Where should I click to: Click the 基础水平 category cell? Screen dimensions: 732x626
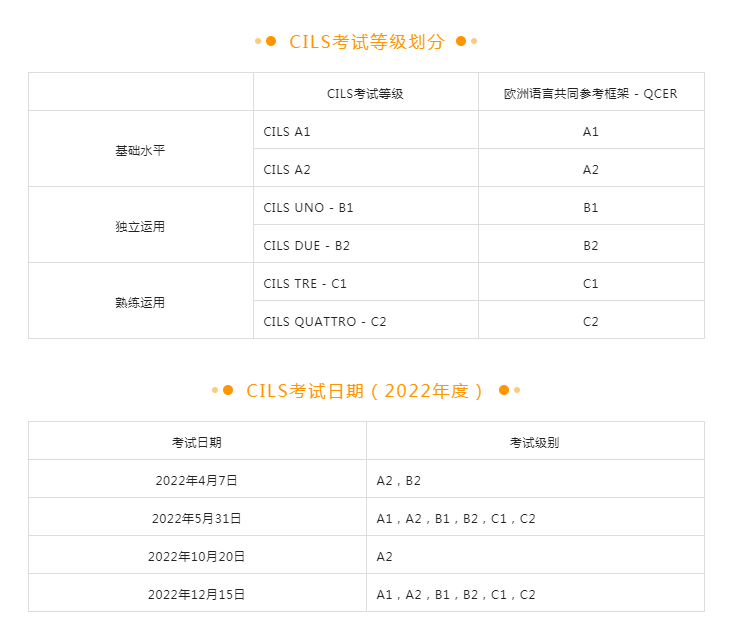click(x=140, y=150)
